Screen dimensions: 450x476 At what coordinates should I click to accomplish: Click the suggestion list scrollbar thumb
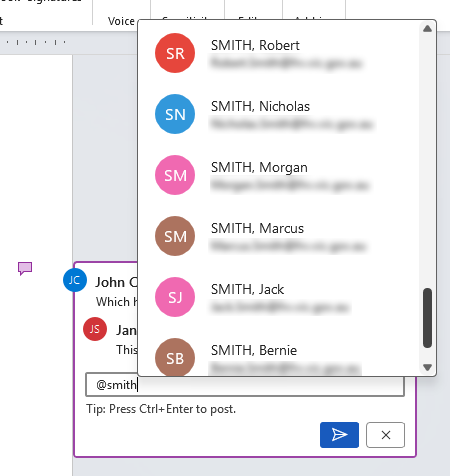[x=427, y=318]
